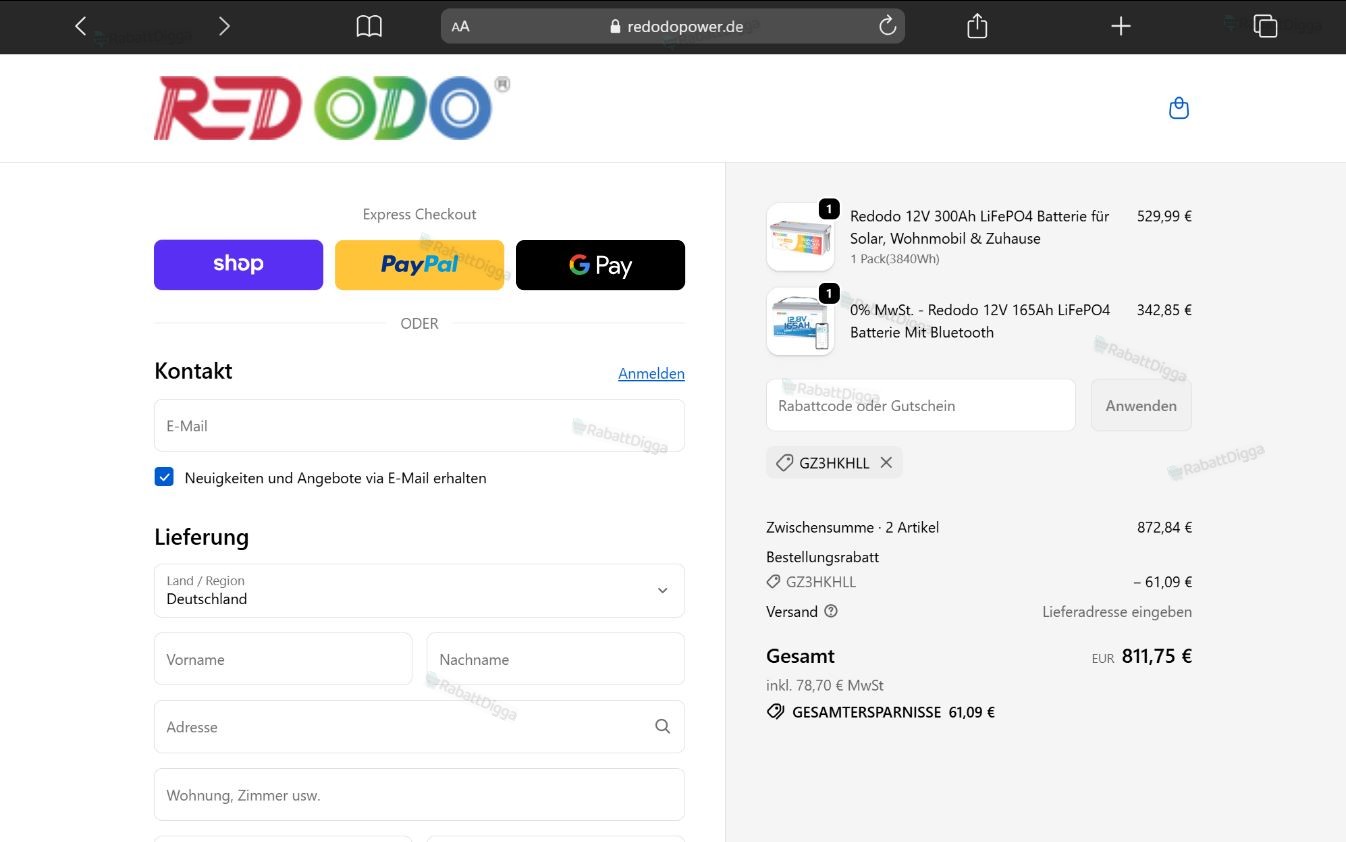
Task: Tap the AA reader settings in address bar
Action: click(460, 27)
